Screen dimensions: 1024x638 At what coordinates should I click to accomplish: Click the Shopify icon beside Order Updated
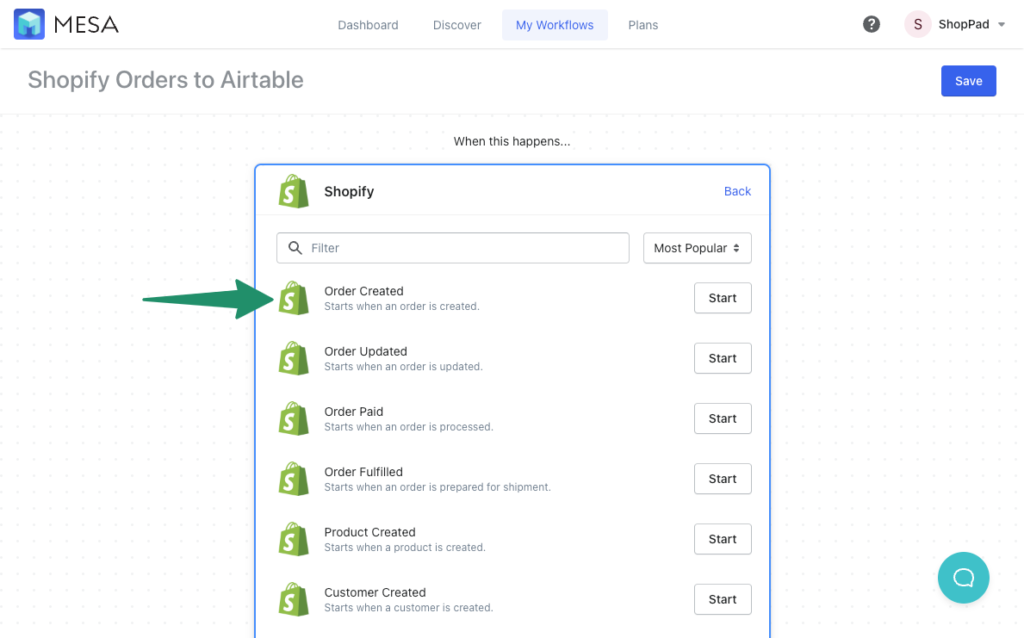coord(293,358)
